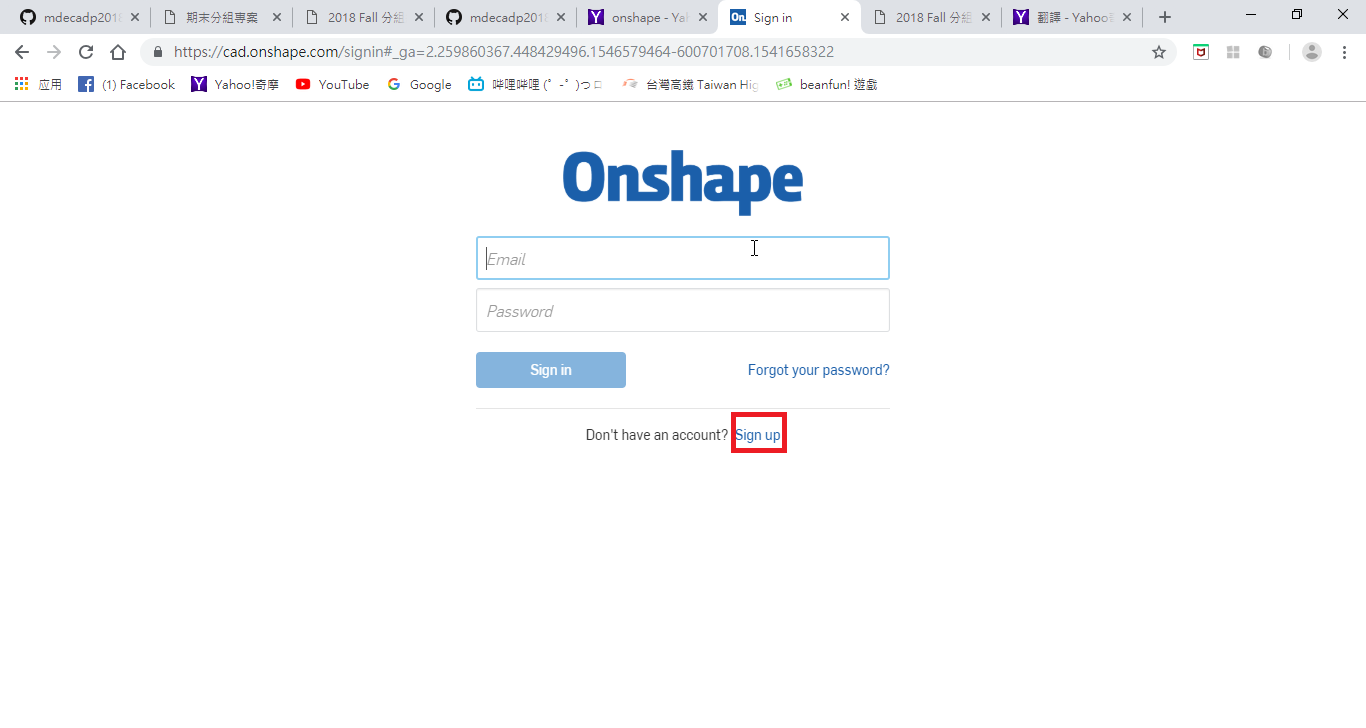Click the Apps grid shortcut

coord(38,85)
